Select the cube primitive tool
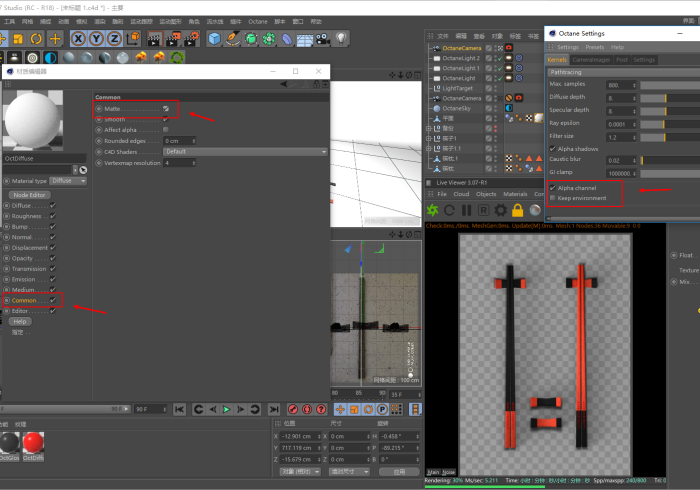 [215, 39]
